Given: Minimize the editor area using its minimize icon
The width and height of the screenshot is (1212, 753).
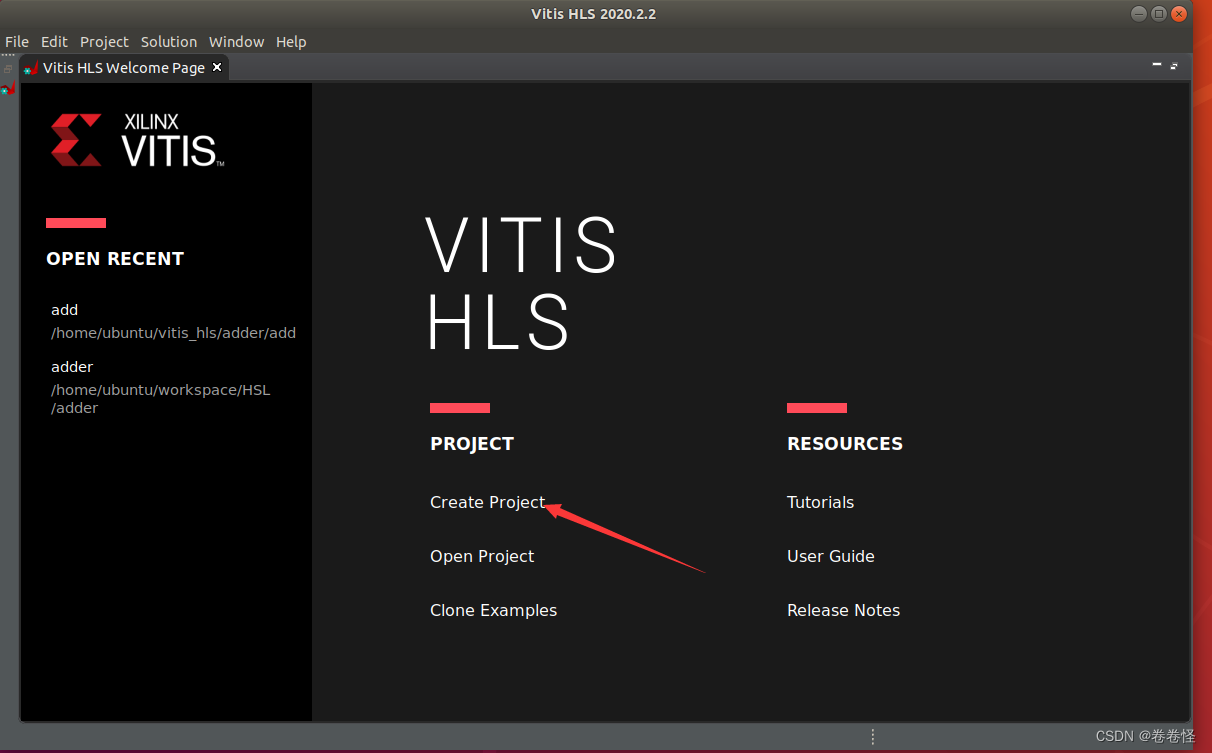Looking at the screenshot, I should pyautogui.click(x=1156, y=64).
